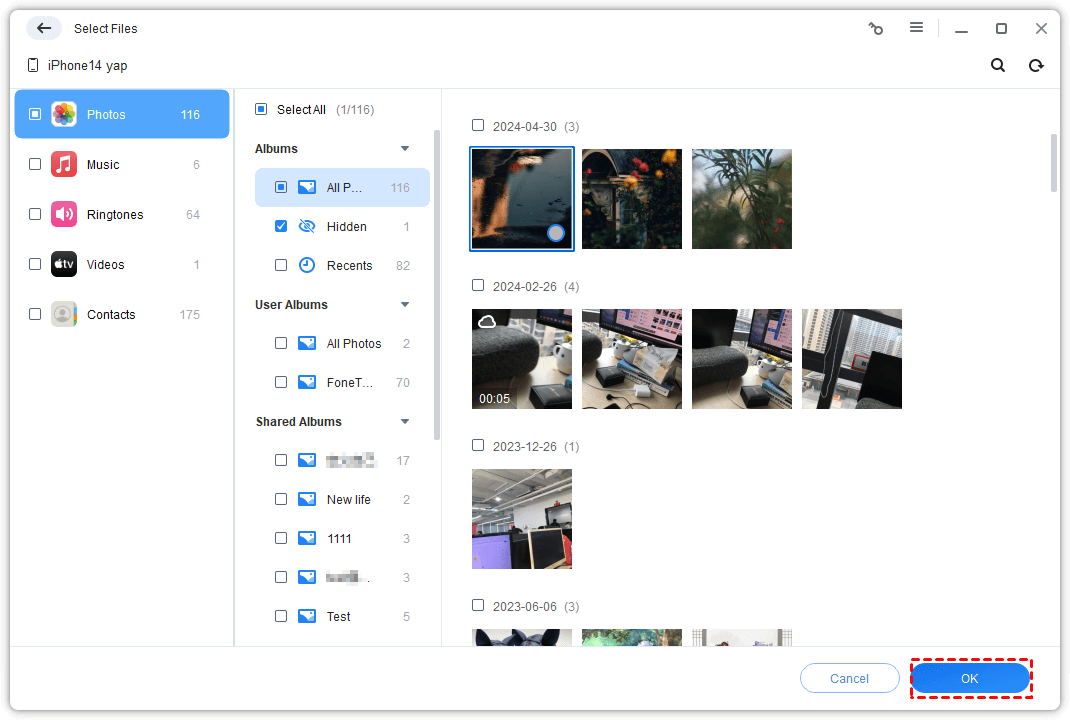Uncheck the Hidden album checkbox
The height and width of the screenshot is (720, 1070).
click(x=280, y=226)
